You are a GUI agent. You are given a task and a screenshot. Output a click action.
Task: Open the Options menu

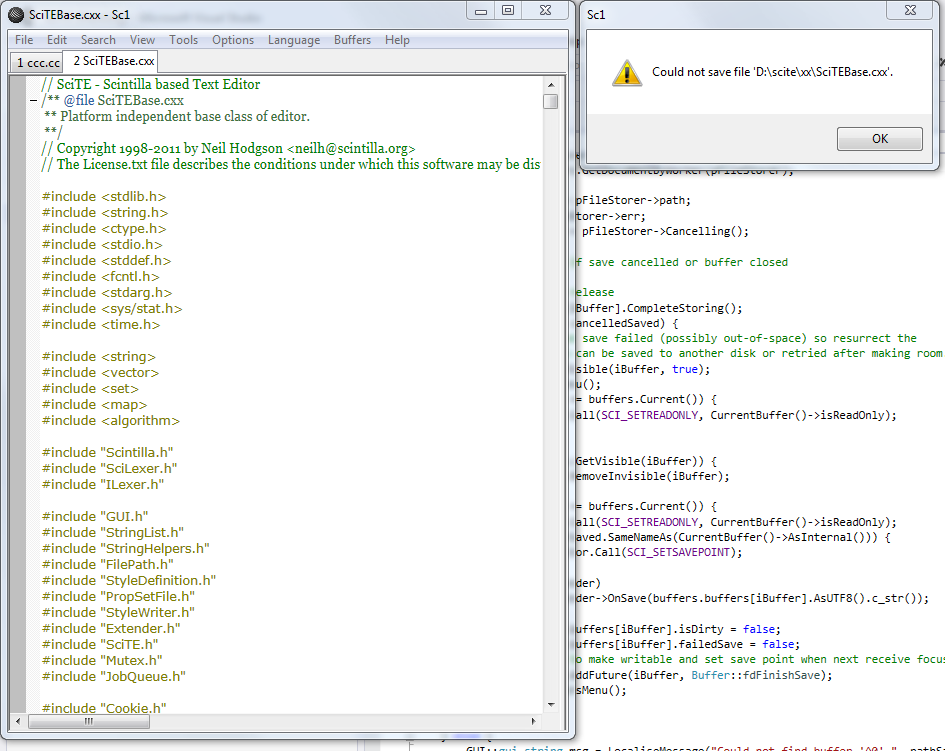pos(233,40)
